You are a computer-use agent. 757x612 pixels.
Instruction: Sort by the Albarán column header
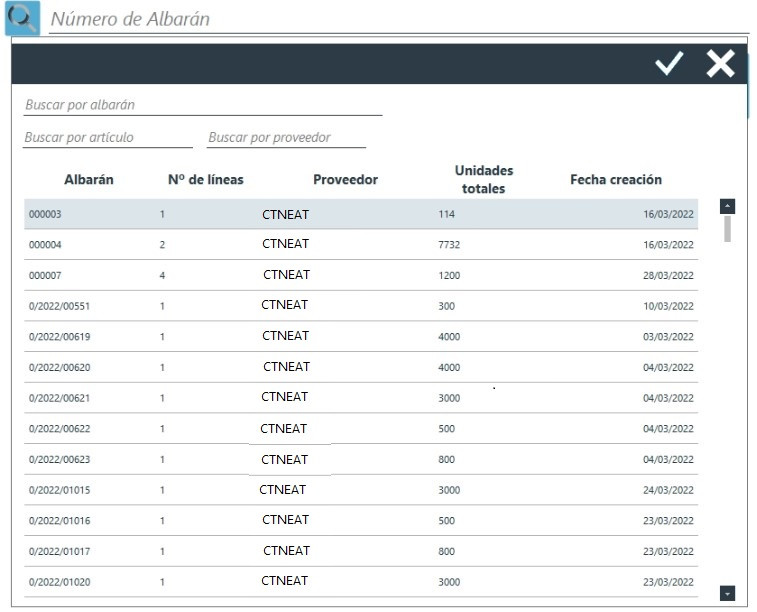tap(89, 180)
